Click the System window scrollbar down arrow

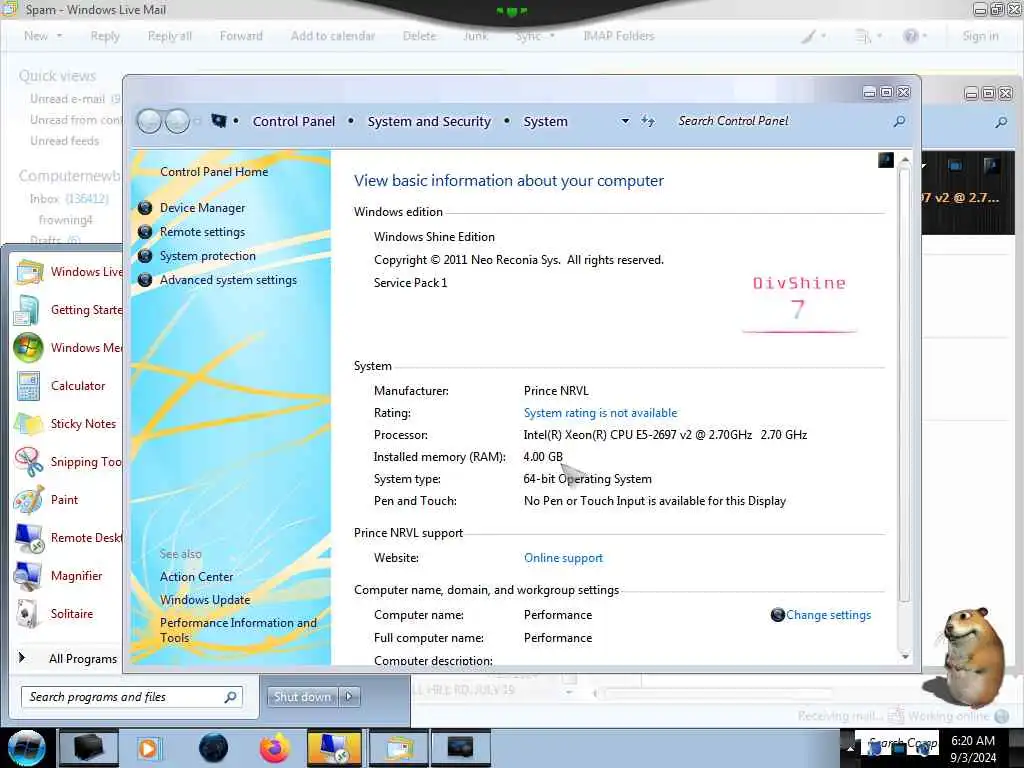904,656
